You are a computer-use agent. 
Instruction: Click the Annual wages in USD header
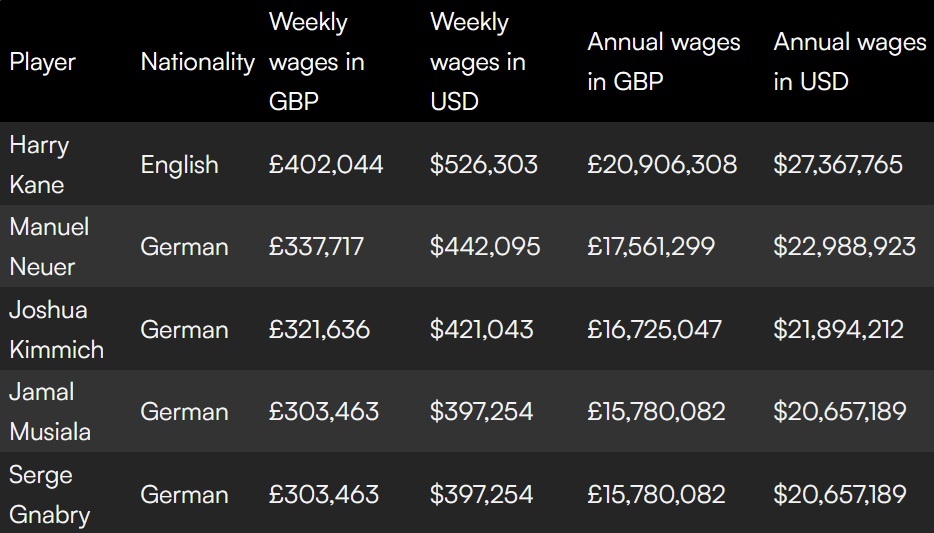coord(849,62)
